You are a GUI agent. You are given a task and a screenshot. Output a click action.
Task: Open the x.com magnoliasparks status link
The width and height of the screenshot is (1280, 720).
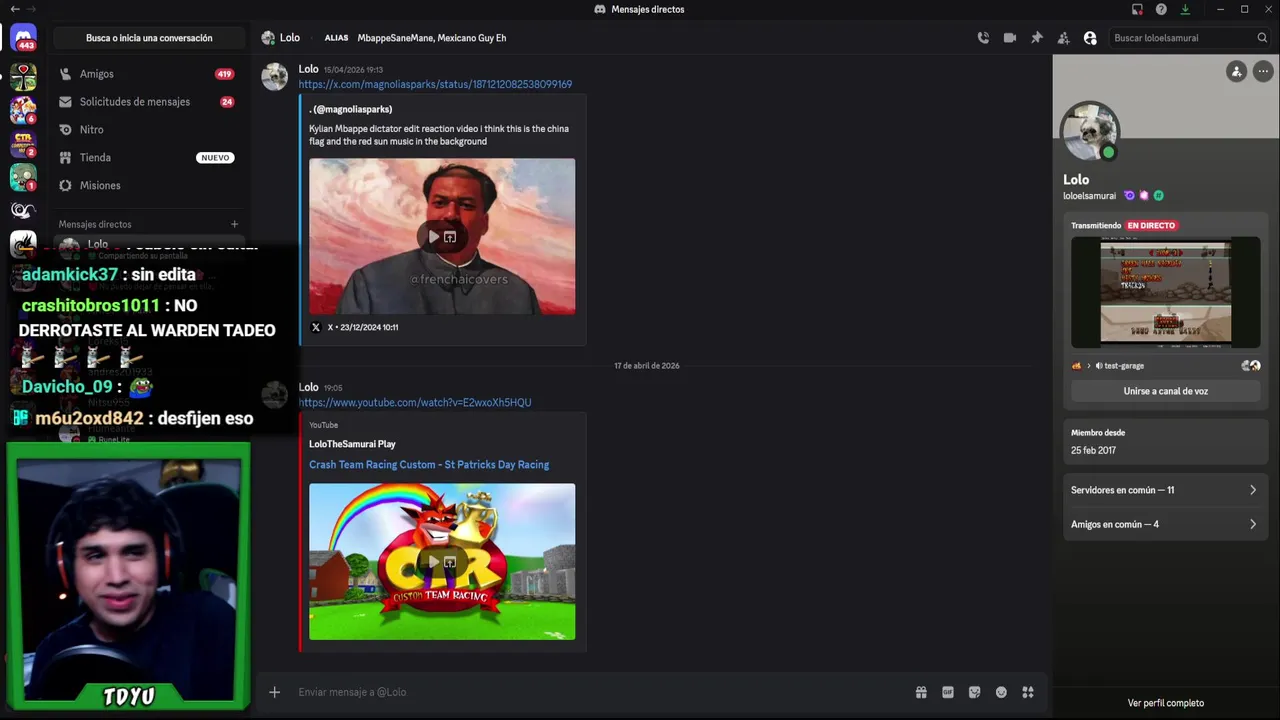(x=435, y=84)
